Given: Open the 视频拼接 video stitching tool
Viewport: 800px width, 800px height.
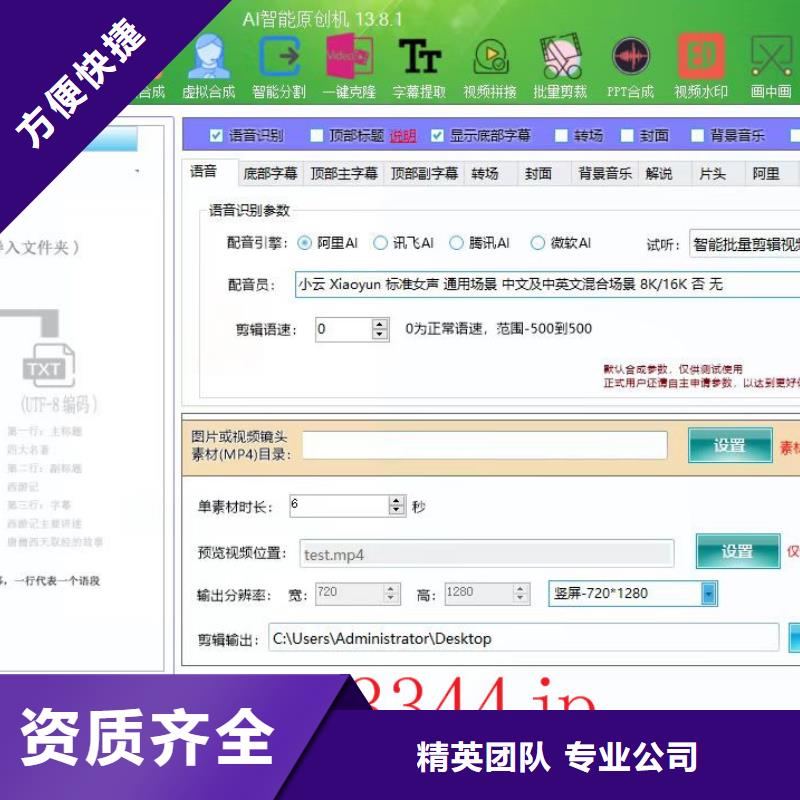Looking at the screenshot, I should tap(490, 66).
